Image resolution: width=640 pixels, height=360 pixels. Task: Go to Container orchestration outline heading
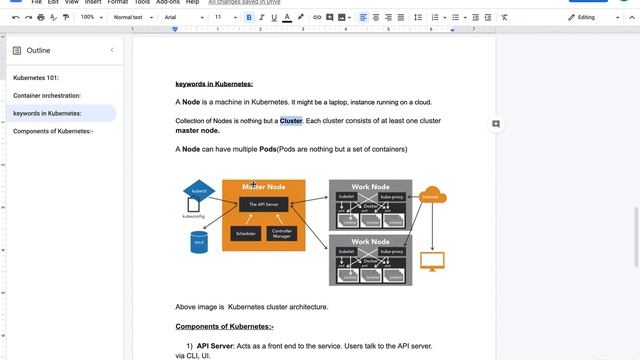tap(47, 96)
